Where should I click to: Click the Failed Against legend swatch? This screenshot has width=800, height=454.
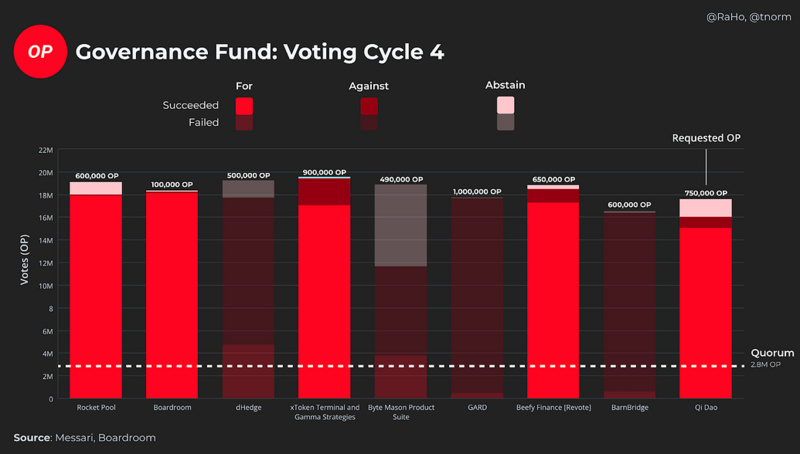click(x=369, y=123)
